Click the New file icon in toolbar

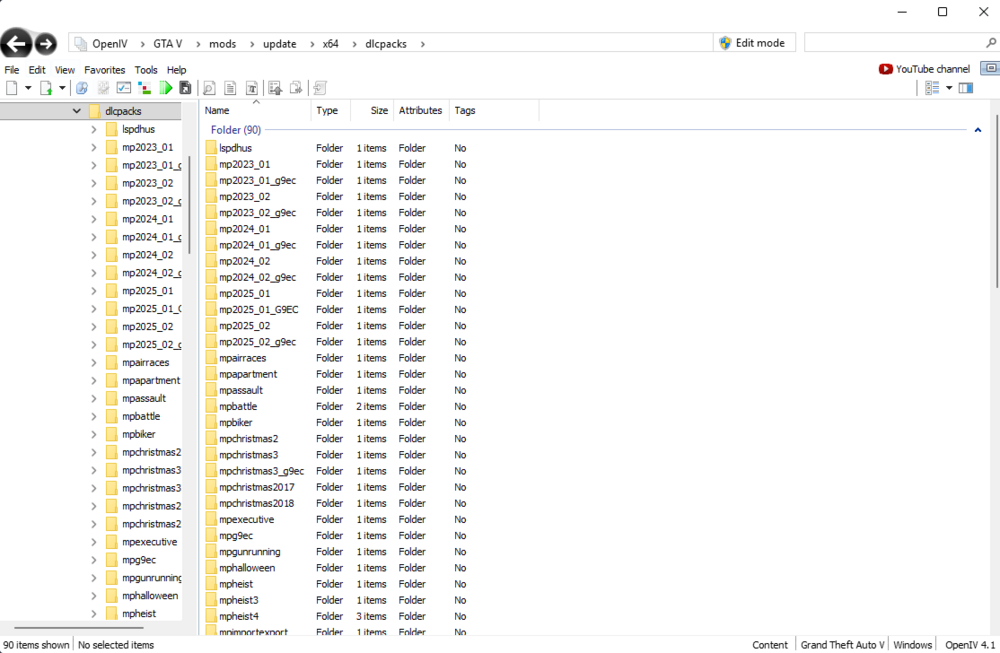(13, 88)
